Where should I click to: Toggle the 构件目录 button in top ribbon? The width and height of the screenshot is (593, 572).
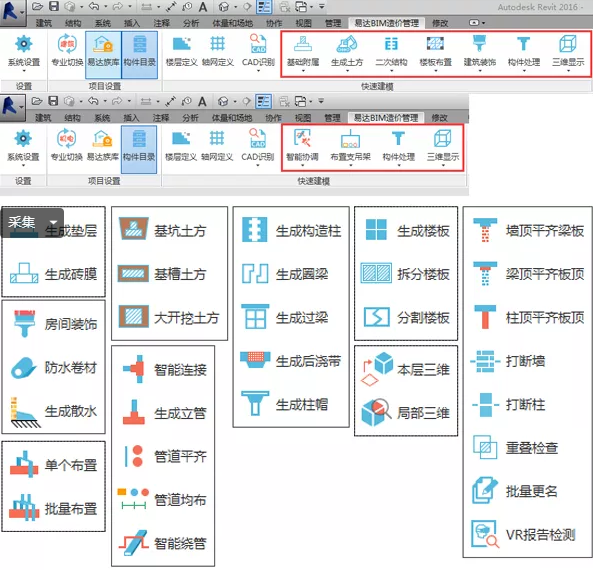tap(140, 55)
